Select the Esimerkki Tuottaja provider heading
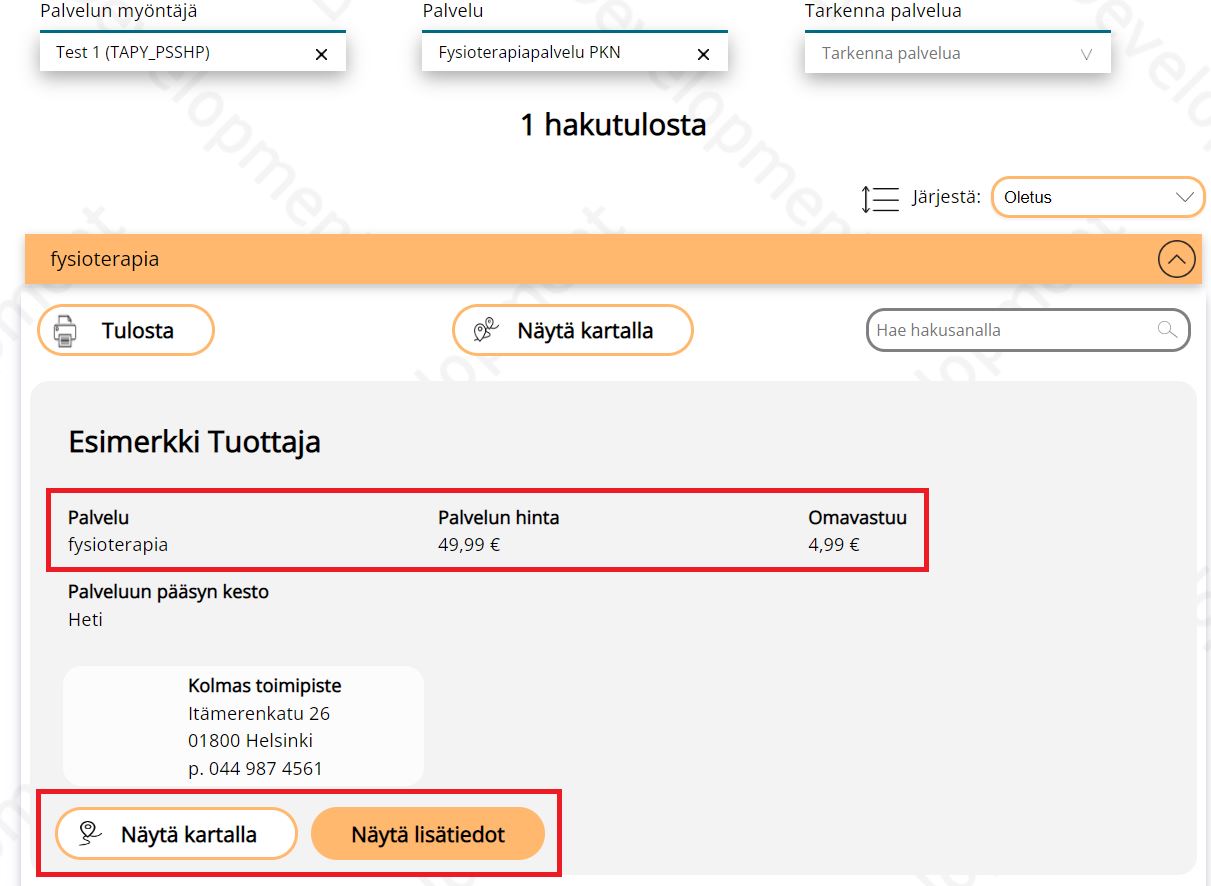 tap(194, 442)
